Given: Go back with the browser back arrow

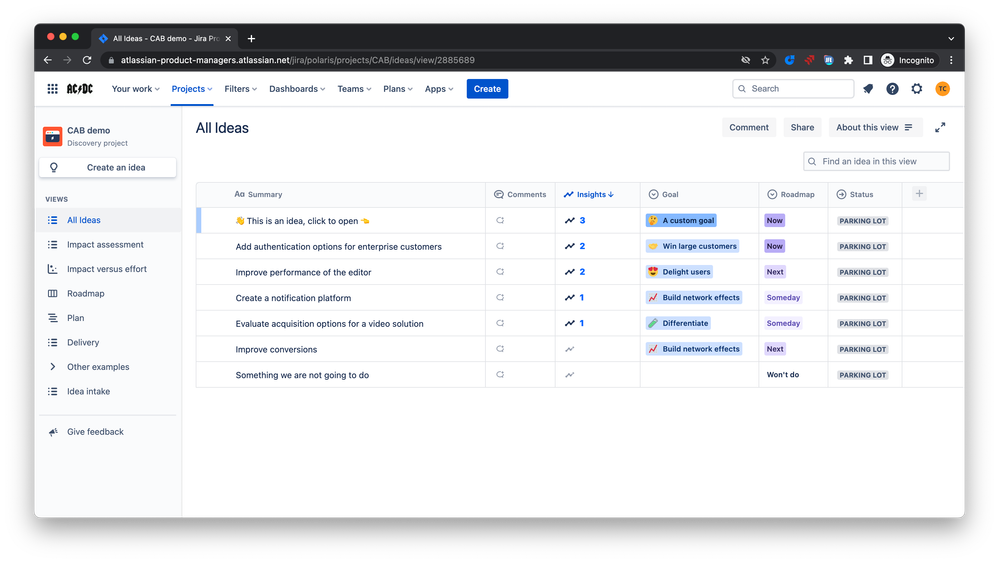Looking at the screenshot, I should pos(48,60).
